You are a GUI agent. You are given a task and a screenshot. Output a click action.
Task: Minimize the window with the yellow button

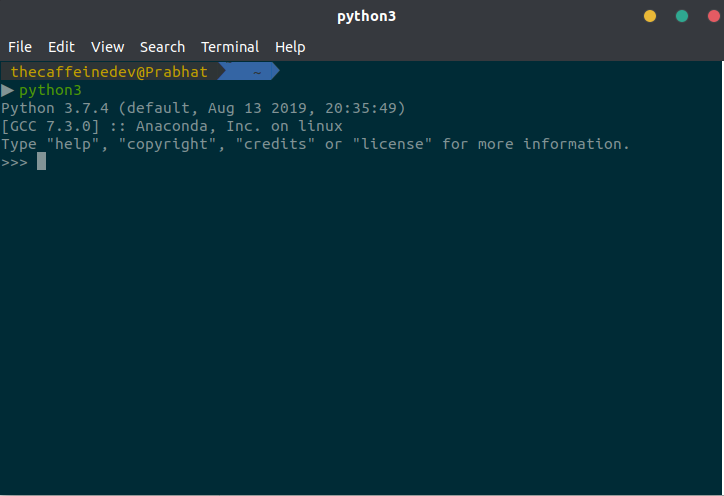click(x=650, y=16)
